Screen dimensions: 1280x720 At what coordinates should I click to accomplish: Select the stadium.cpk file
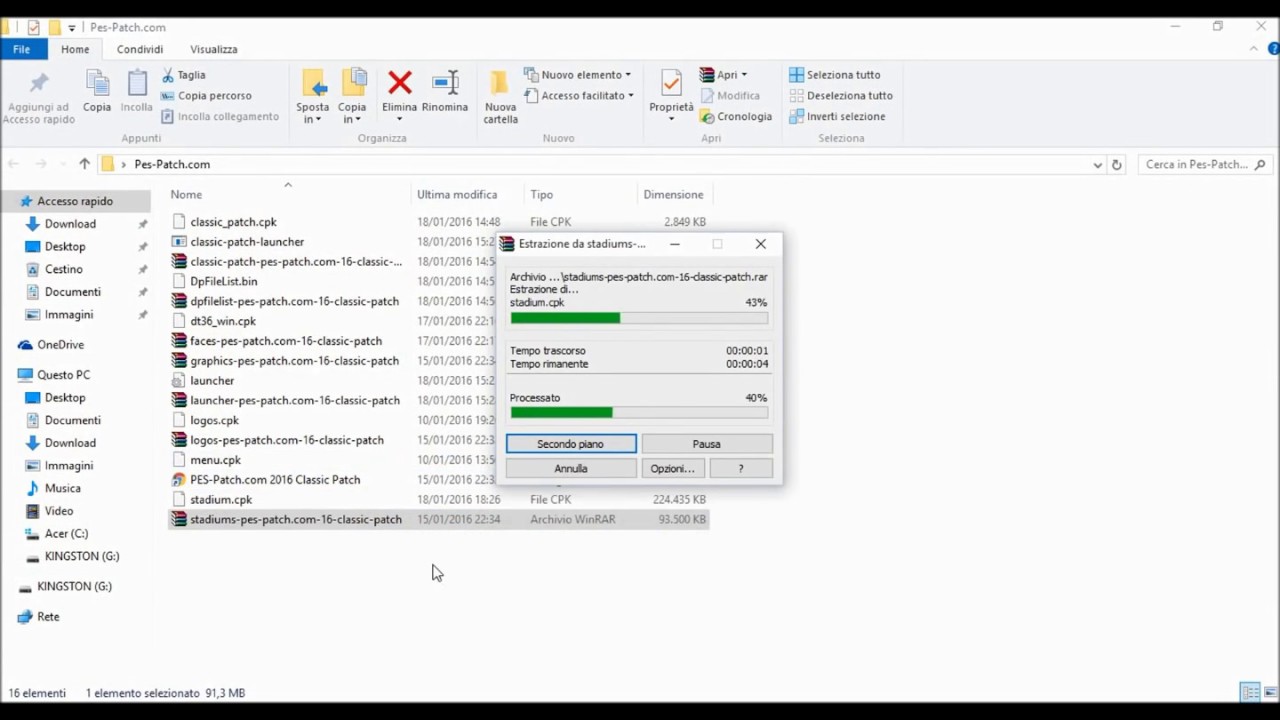pos(221,500)
